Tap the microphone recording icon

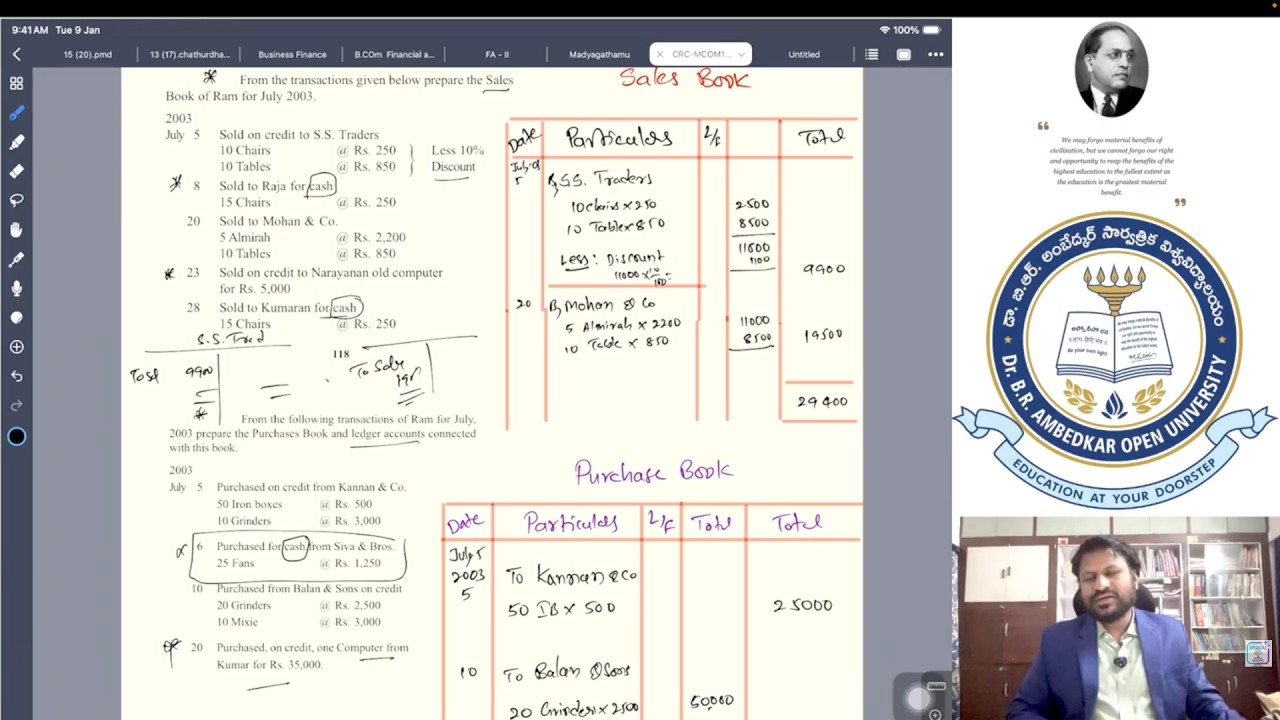coord(16,288)
